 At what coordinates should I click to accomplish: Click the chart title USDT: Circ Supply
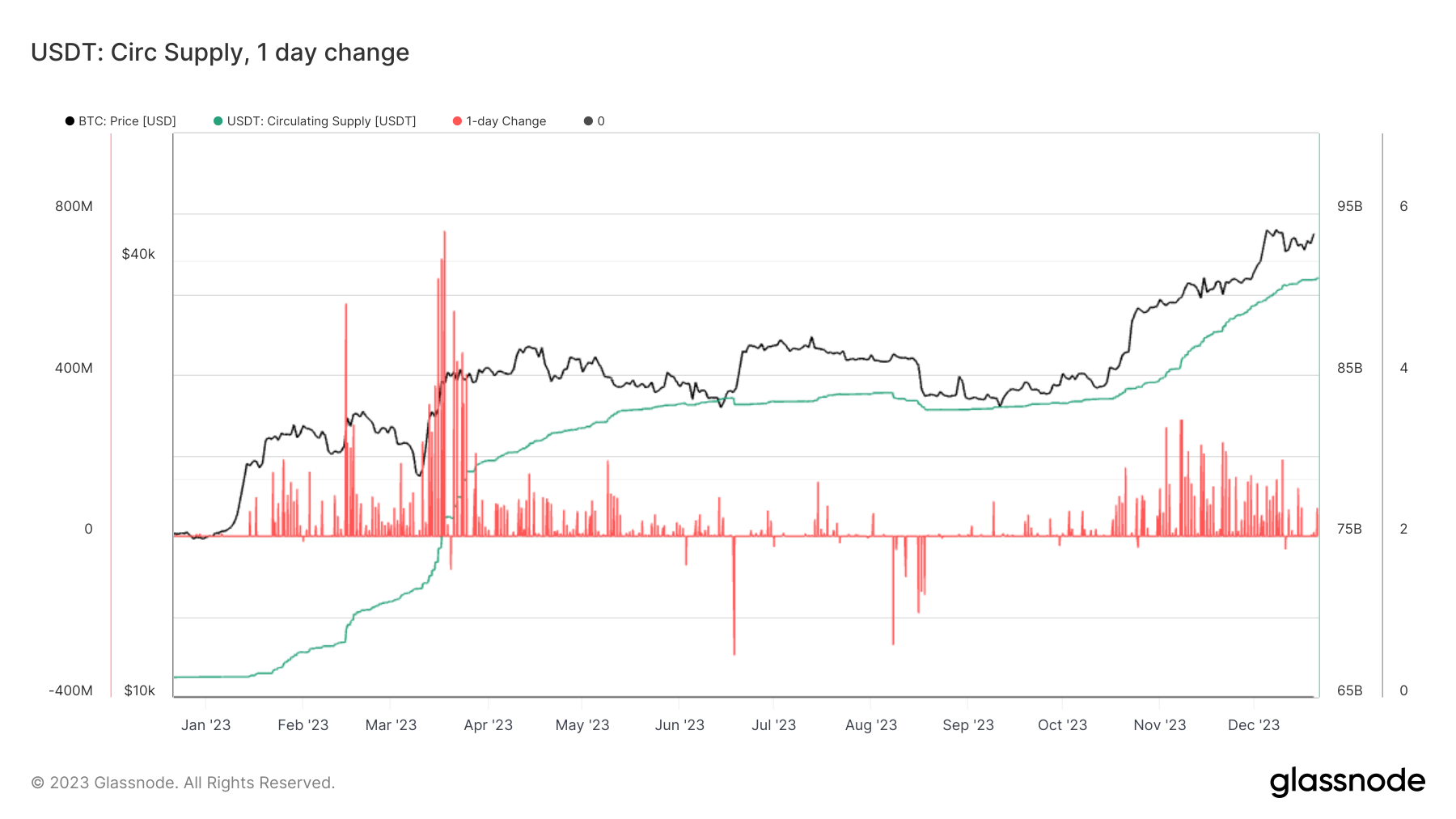point(220,53)
